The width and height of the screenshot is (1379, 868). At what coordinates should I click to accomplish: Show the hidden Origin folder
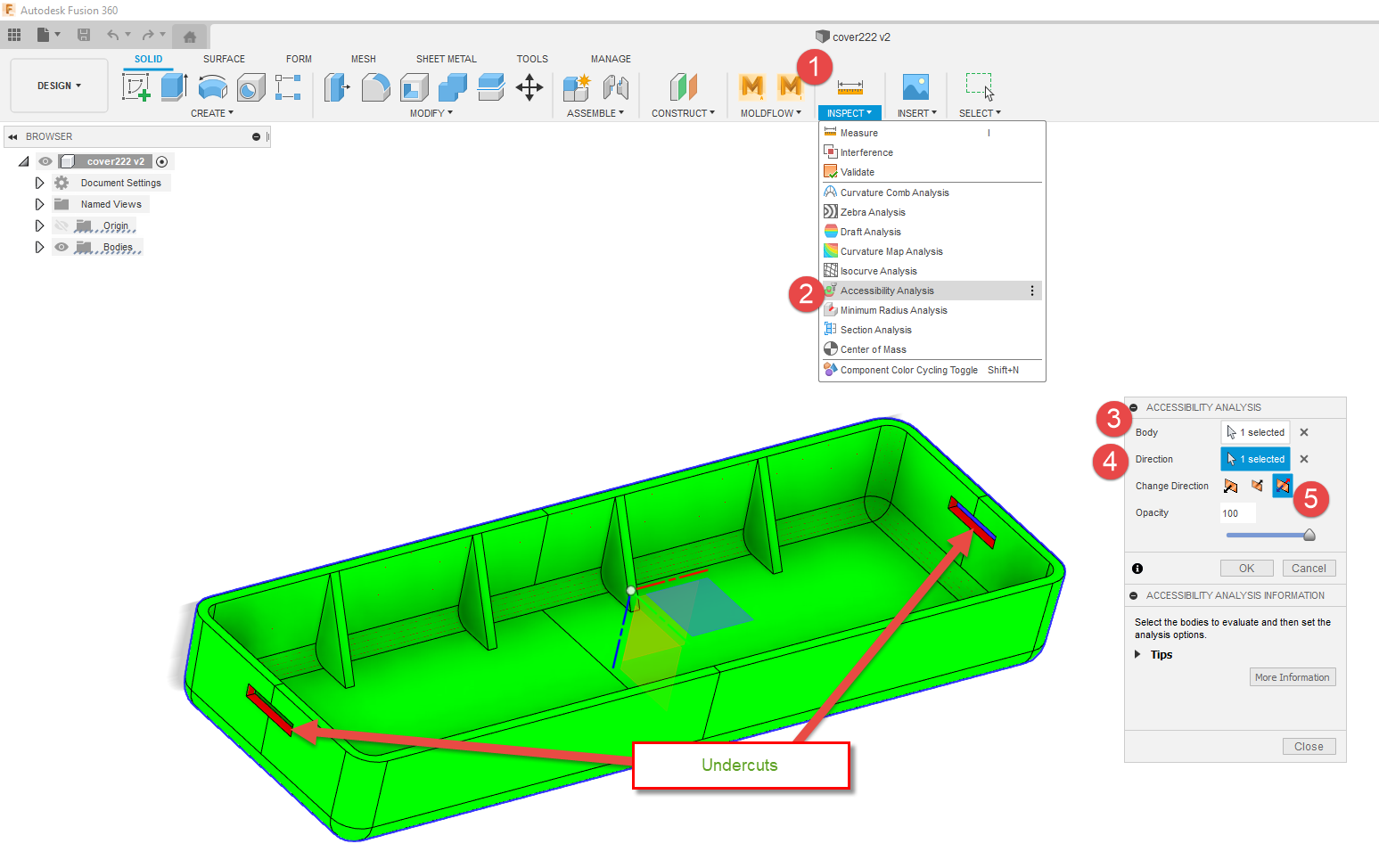tap(62, 225)
